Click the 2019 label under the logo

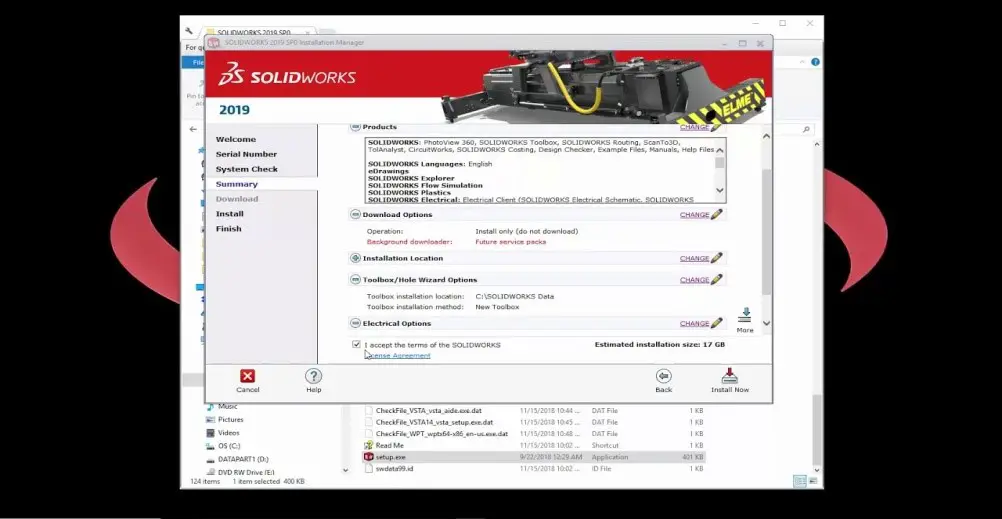click(235, 110)
